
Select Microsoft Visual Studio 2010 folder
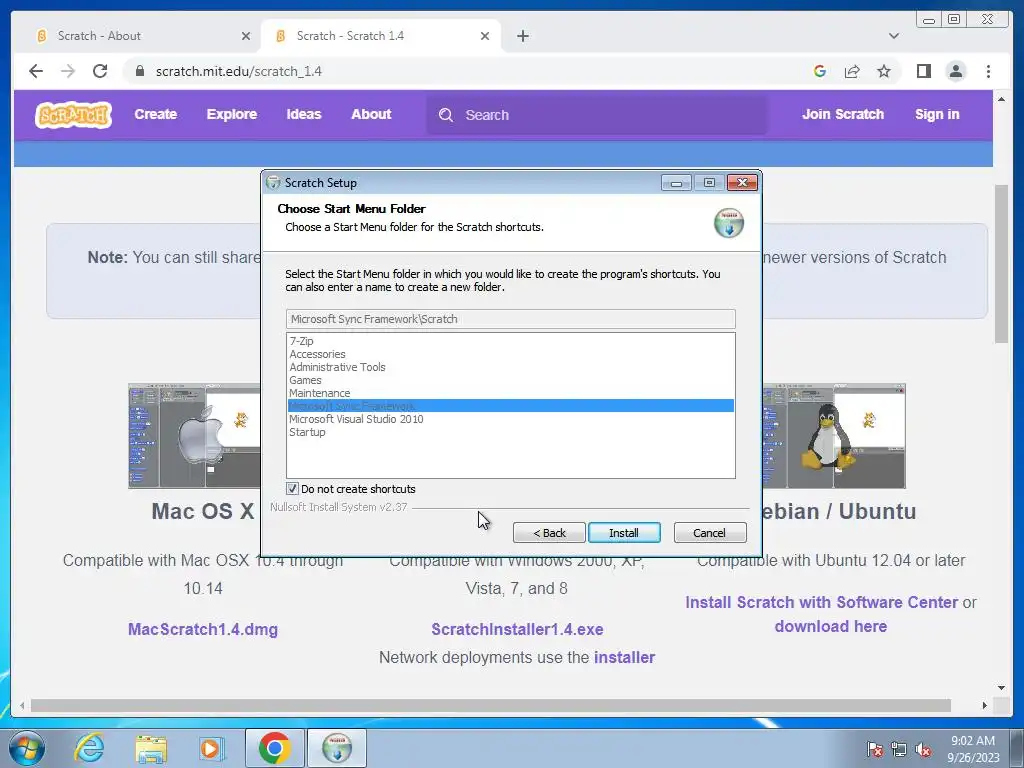click(x=511, y=419)
